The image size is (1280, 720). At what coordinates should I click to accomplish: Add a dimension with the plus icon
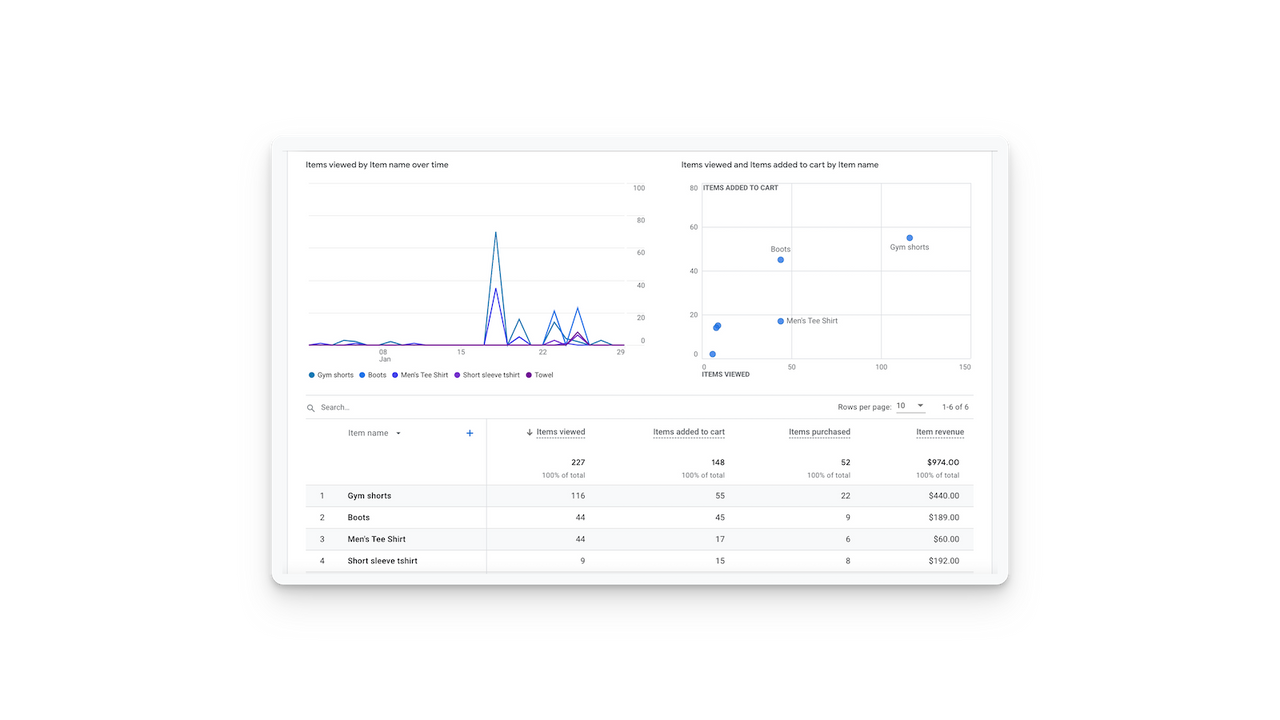coord(470,433)
